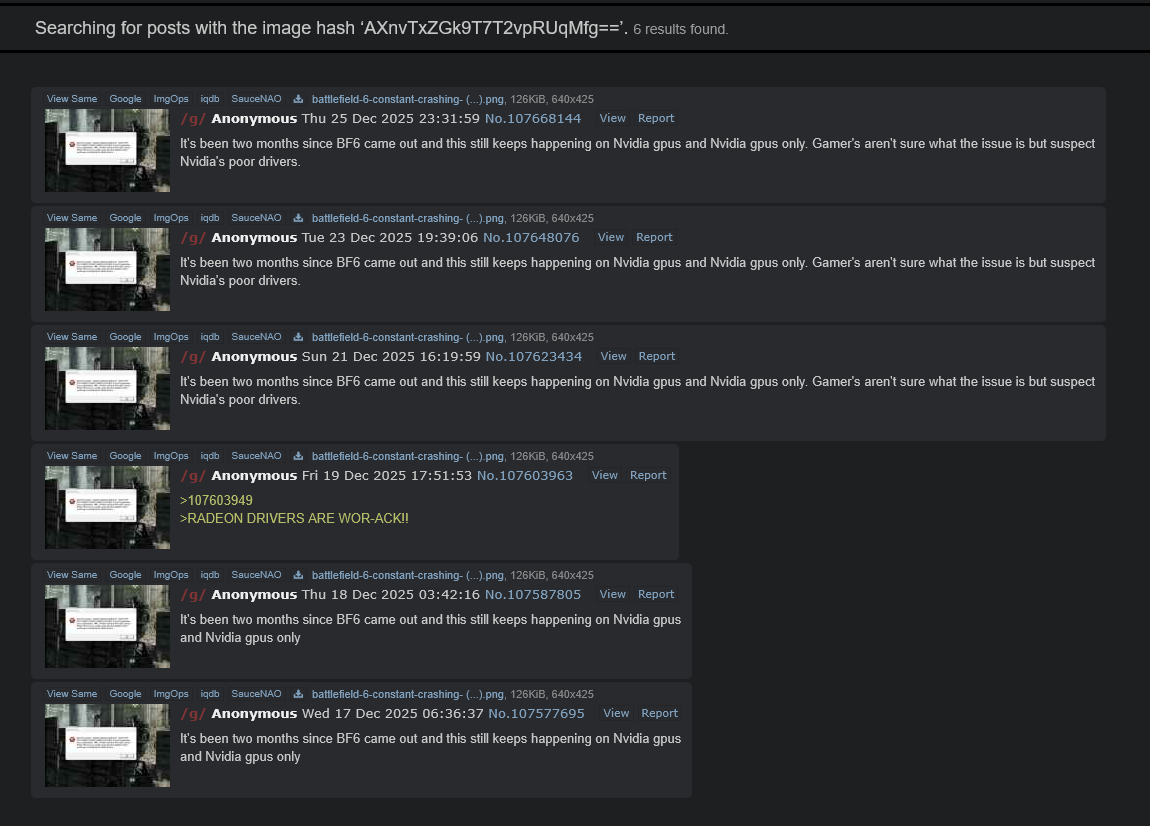This screenshot has width=1150, height=826.
Task: View post No.107668144
Action: [x=612, y=118]
